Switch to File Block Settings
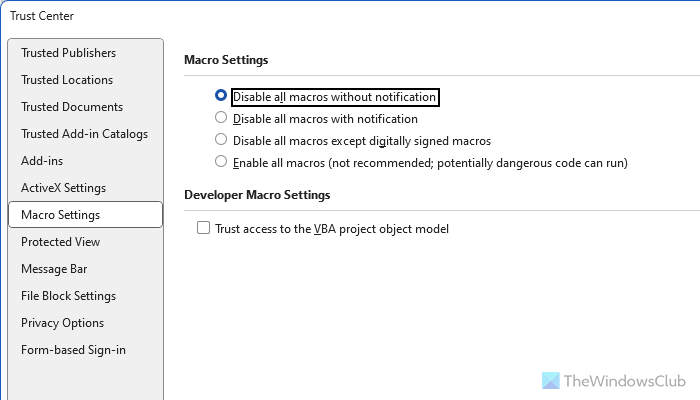700x400 pixels. (68, 296)
